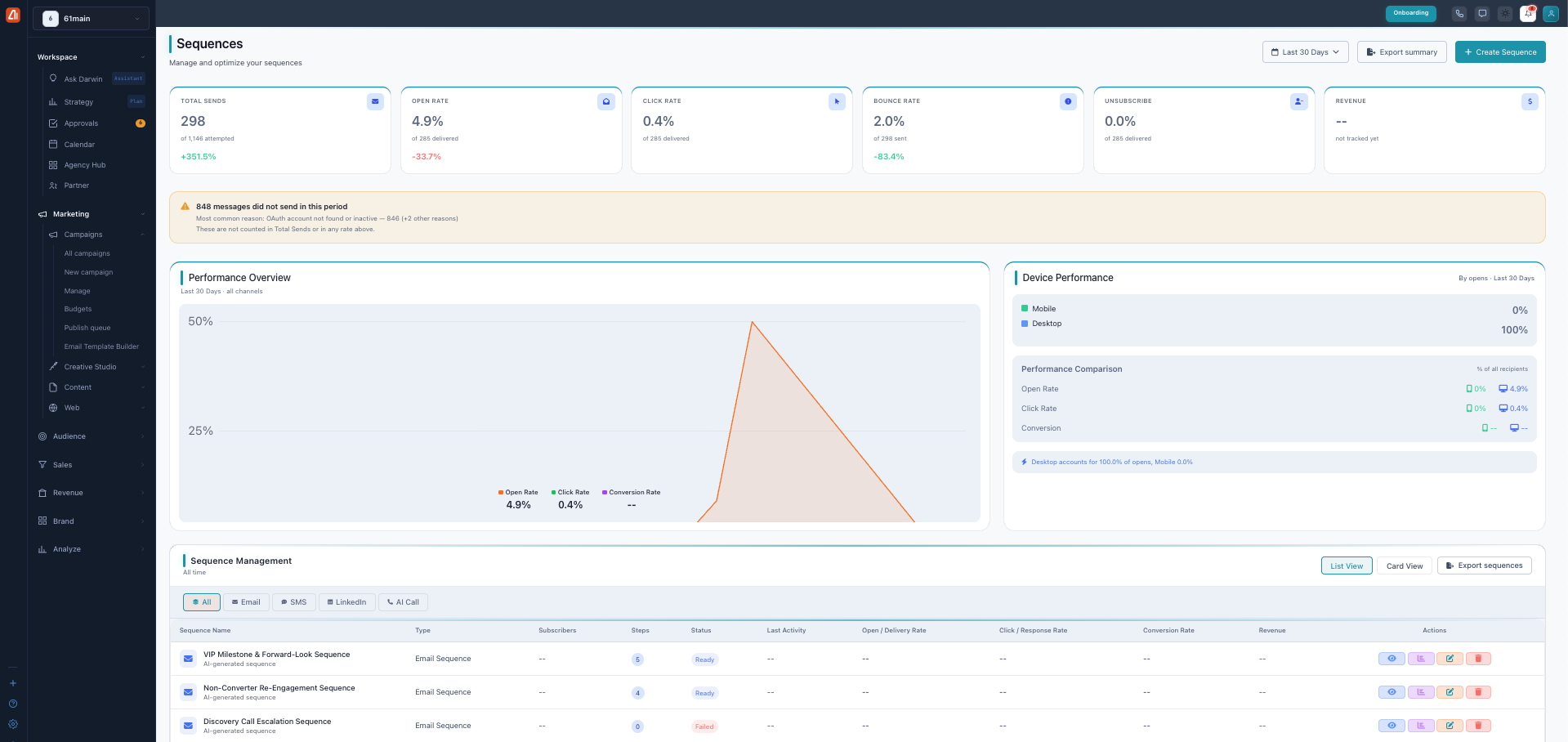The image size is (1568, 742).
Task: Delete the Non-Converter Re-Engagement Sequence
Action: point(1478,692)
